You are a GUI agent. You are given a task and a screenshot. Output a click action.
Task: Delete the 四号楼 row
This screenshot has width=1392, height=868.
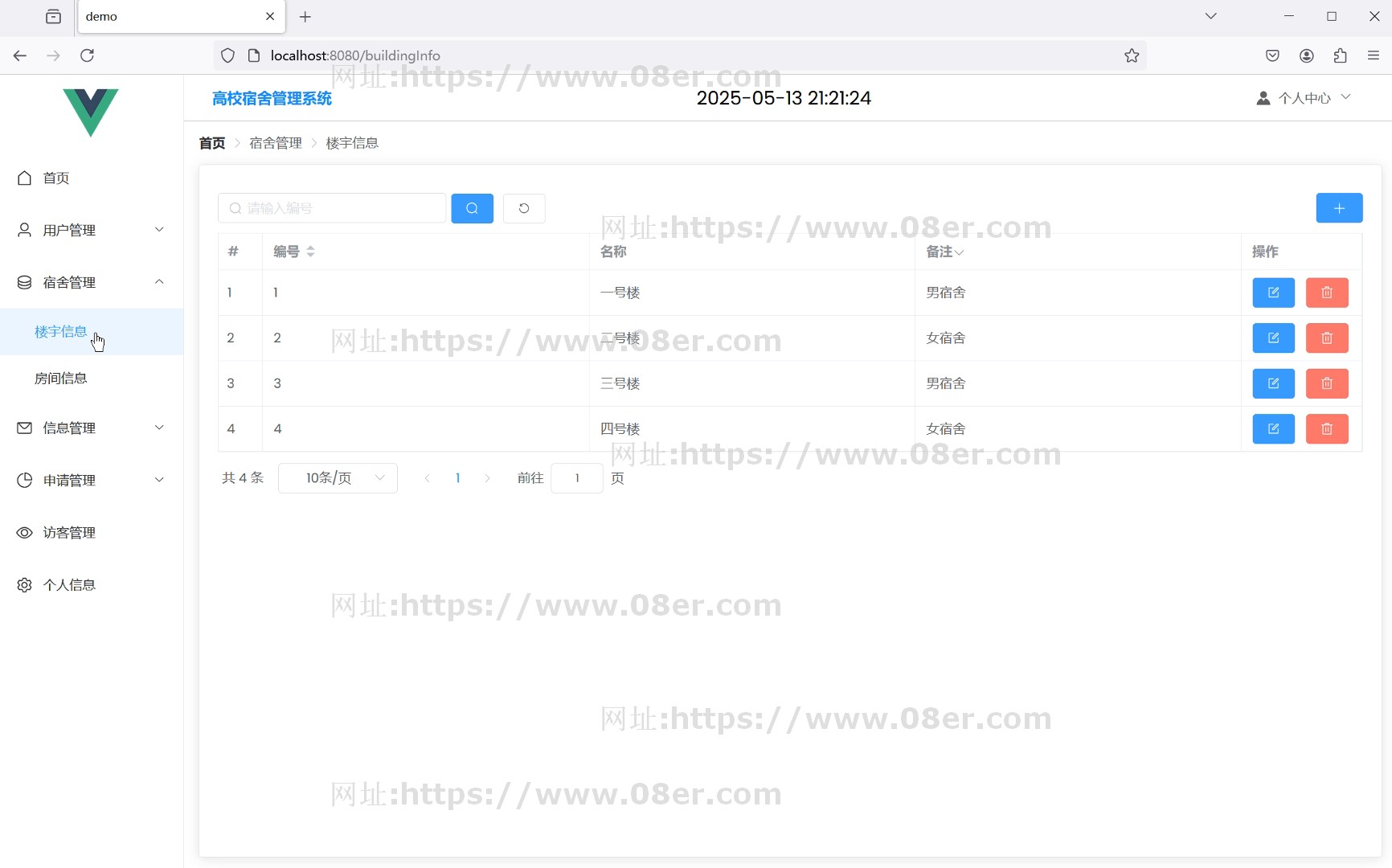click(1326, 429)
